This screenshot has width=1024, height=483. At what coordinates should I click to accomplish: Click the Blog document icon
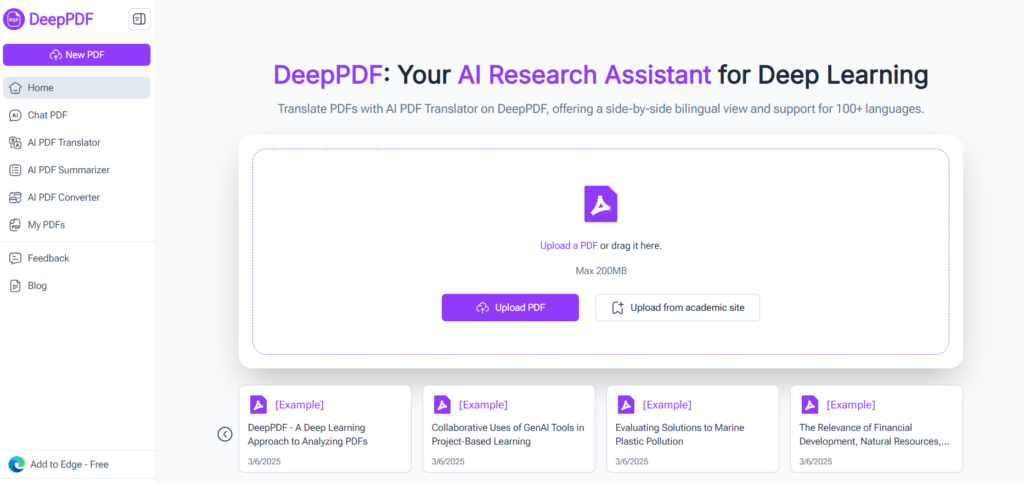15,285
